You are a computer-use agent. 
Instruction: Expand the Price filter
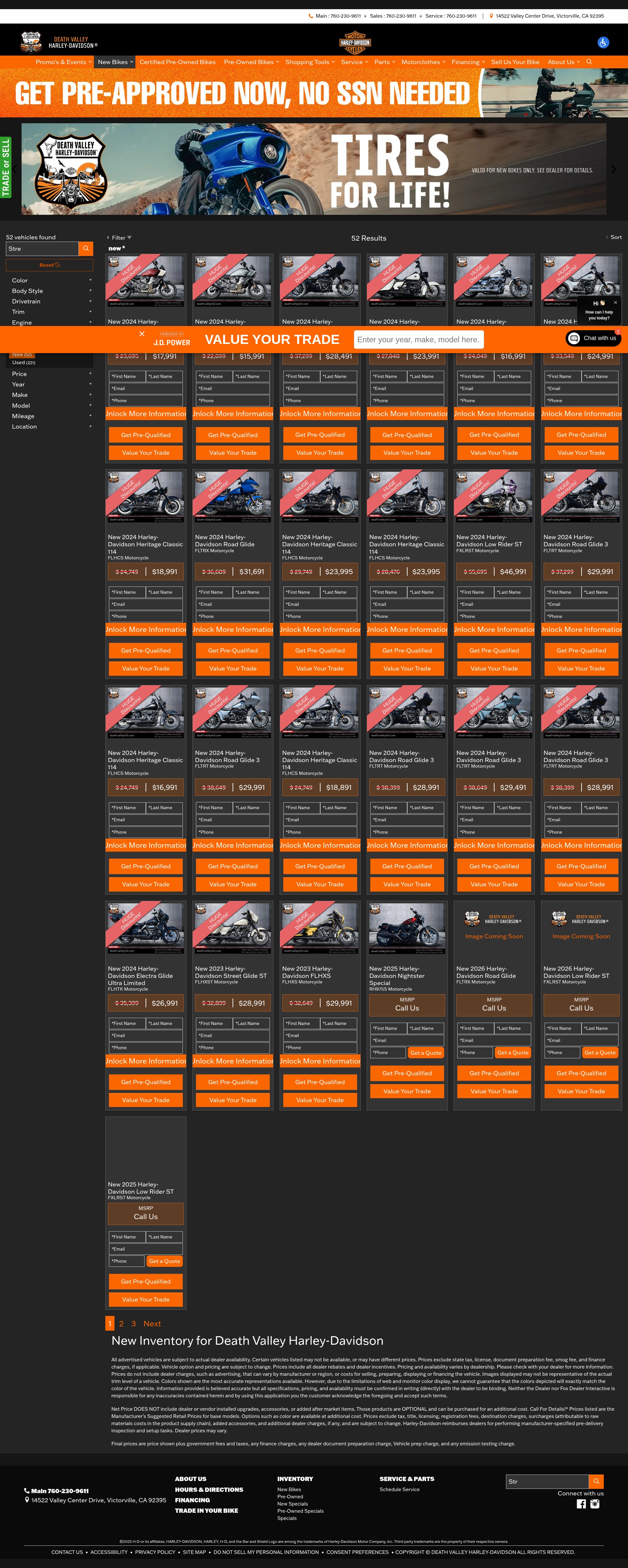point(51,374)
